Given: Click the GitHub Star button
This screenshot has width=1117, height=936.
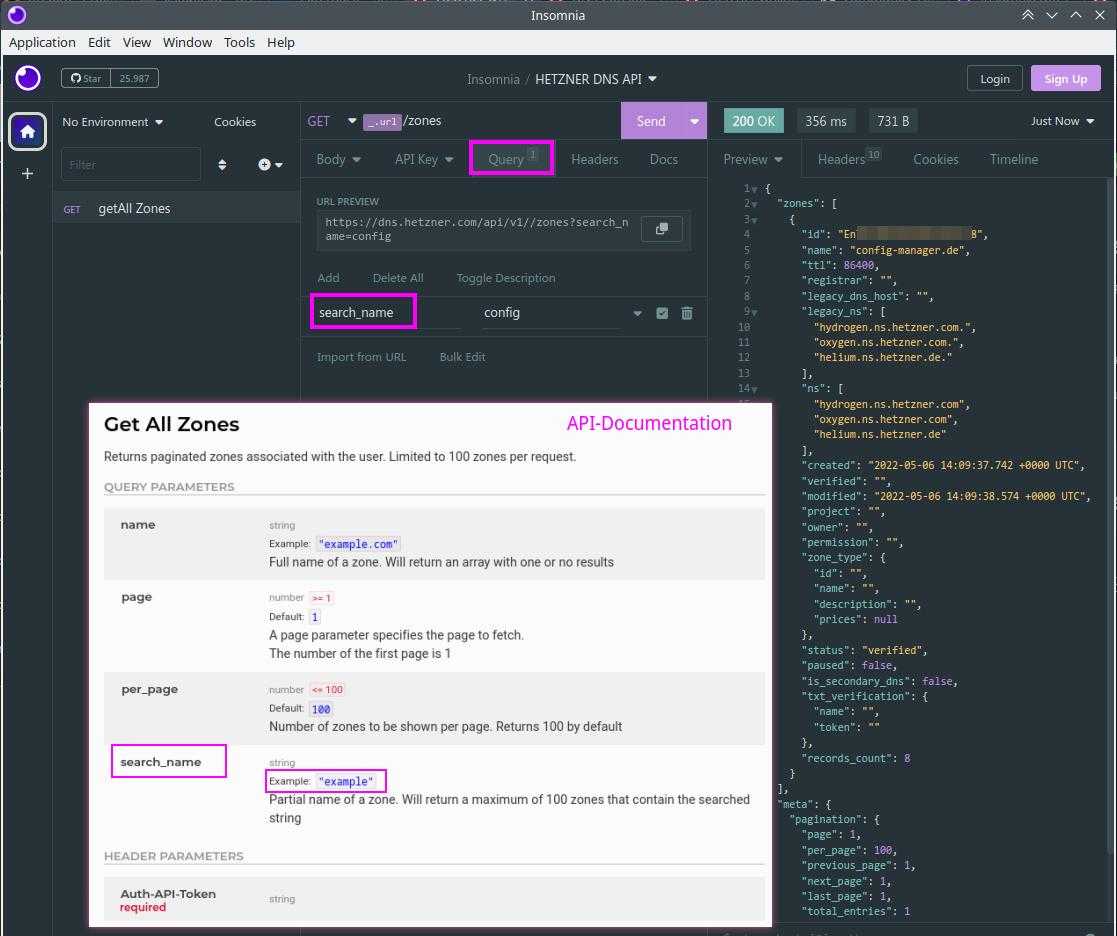Looking at the screenshot, I should [x=86, y=78].
